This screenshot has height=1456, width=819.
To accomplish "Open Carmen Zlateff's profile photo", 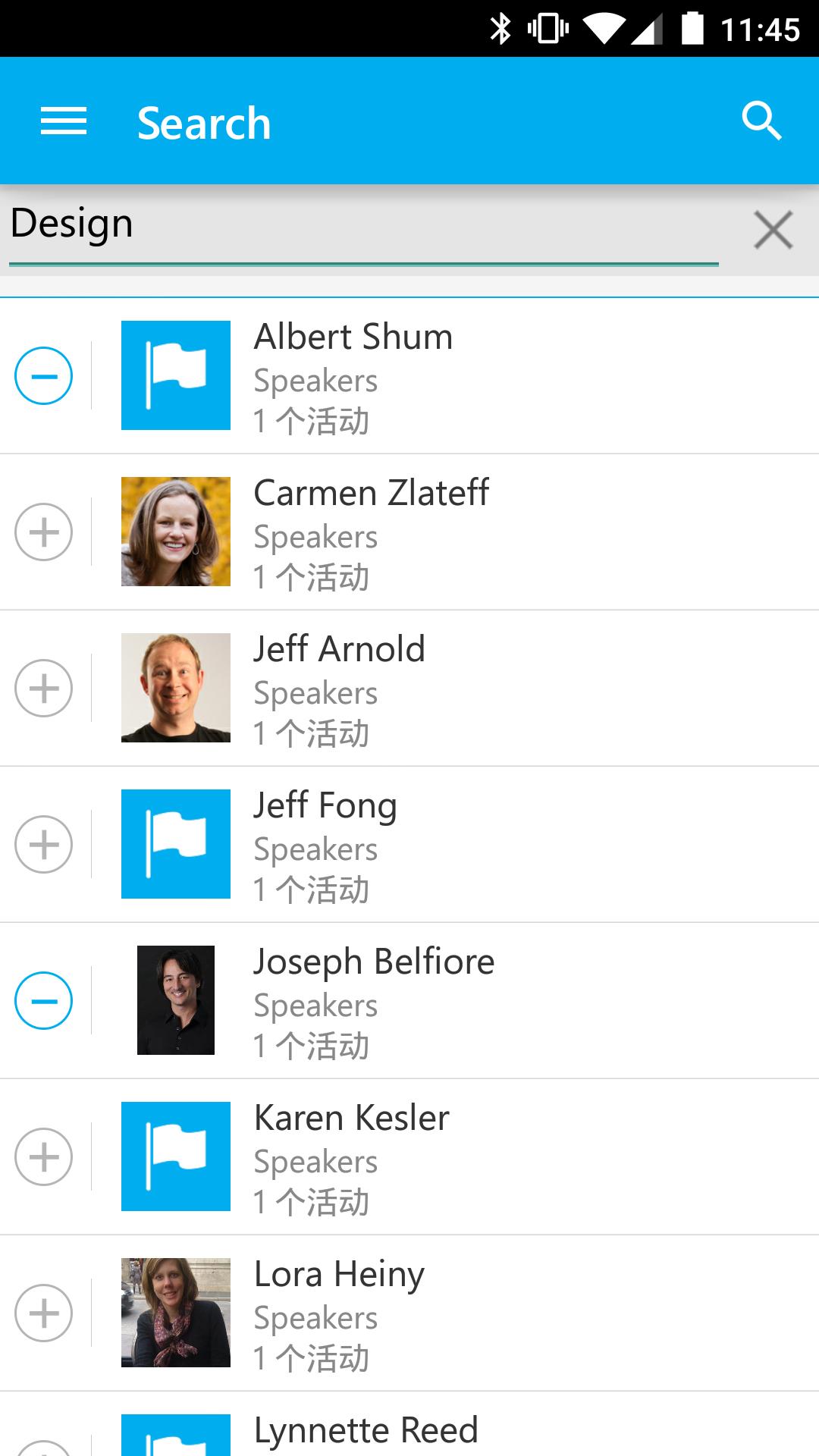I will pos(176,532).
